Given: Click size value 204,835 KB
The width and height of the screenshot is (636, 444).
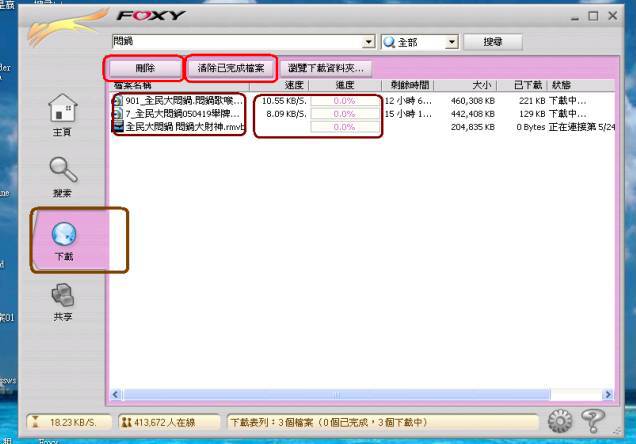Looking at the screenshot, I should [473, 127].
